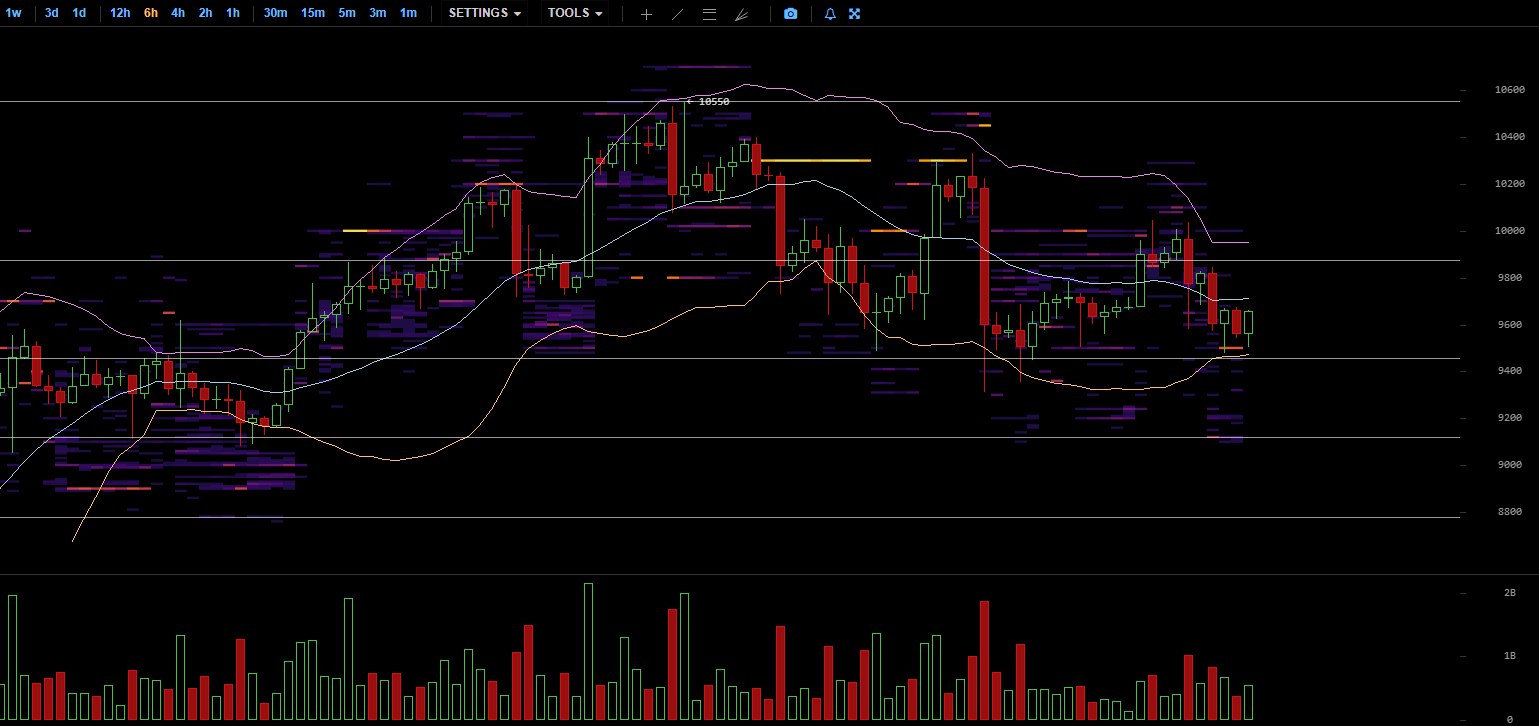Viewport: 1539px width, 726px height.
Task: Click the 8800 price axis label
Action: [x=1509, y=513]
